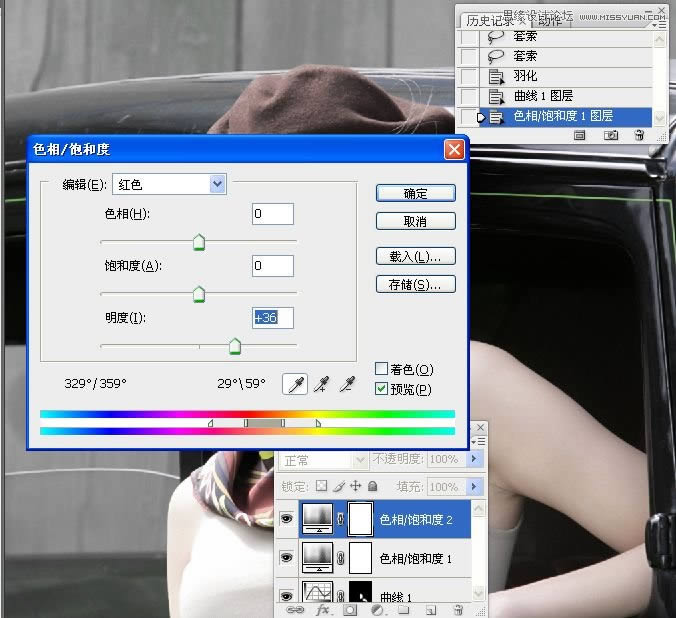The height and width of the screenshot is (618, 676).
Task: Click the Add to Sample eyedropper (plus)
Action: click(x=321, y=384)
